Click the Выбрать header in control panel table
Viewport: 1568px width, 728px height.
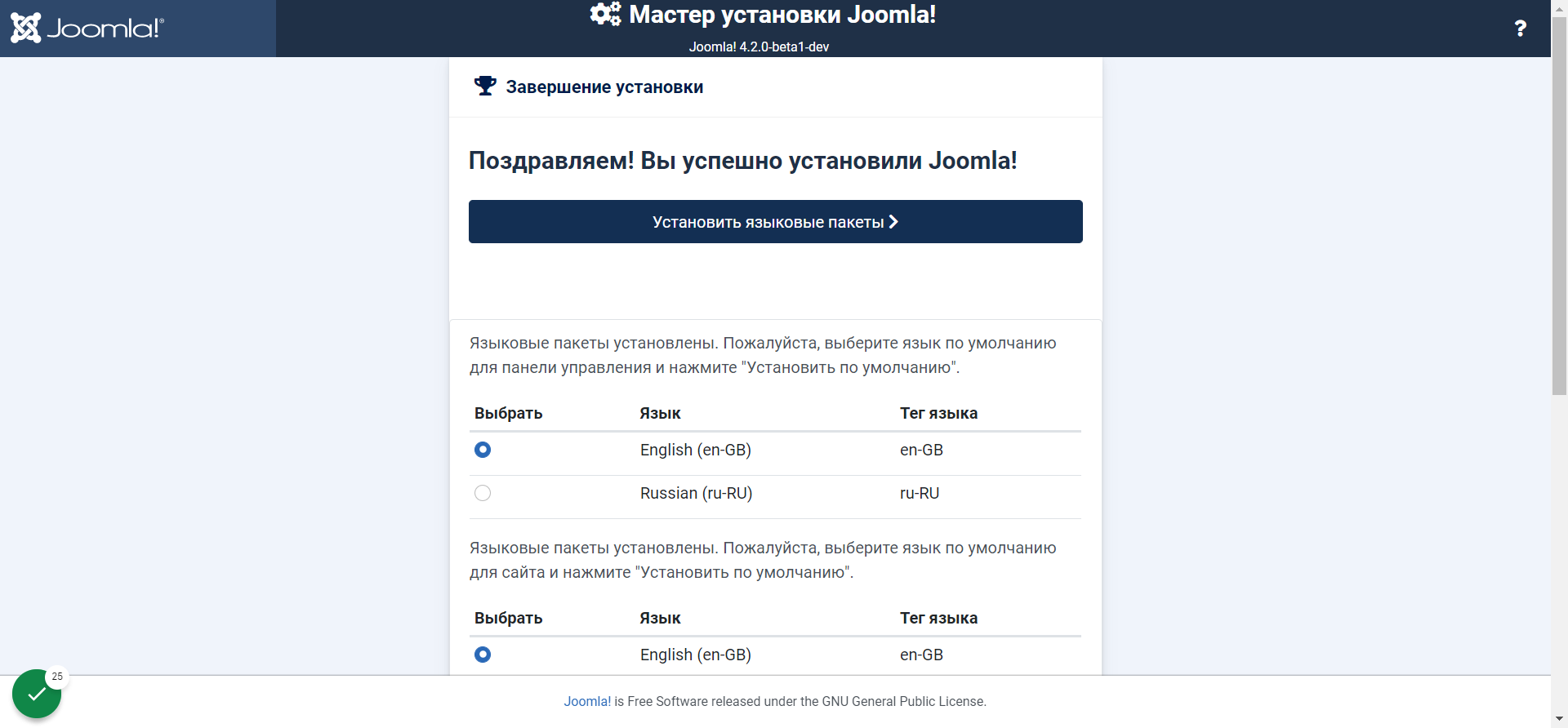pyautogui.click(x=508, y=413)
